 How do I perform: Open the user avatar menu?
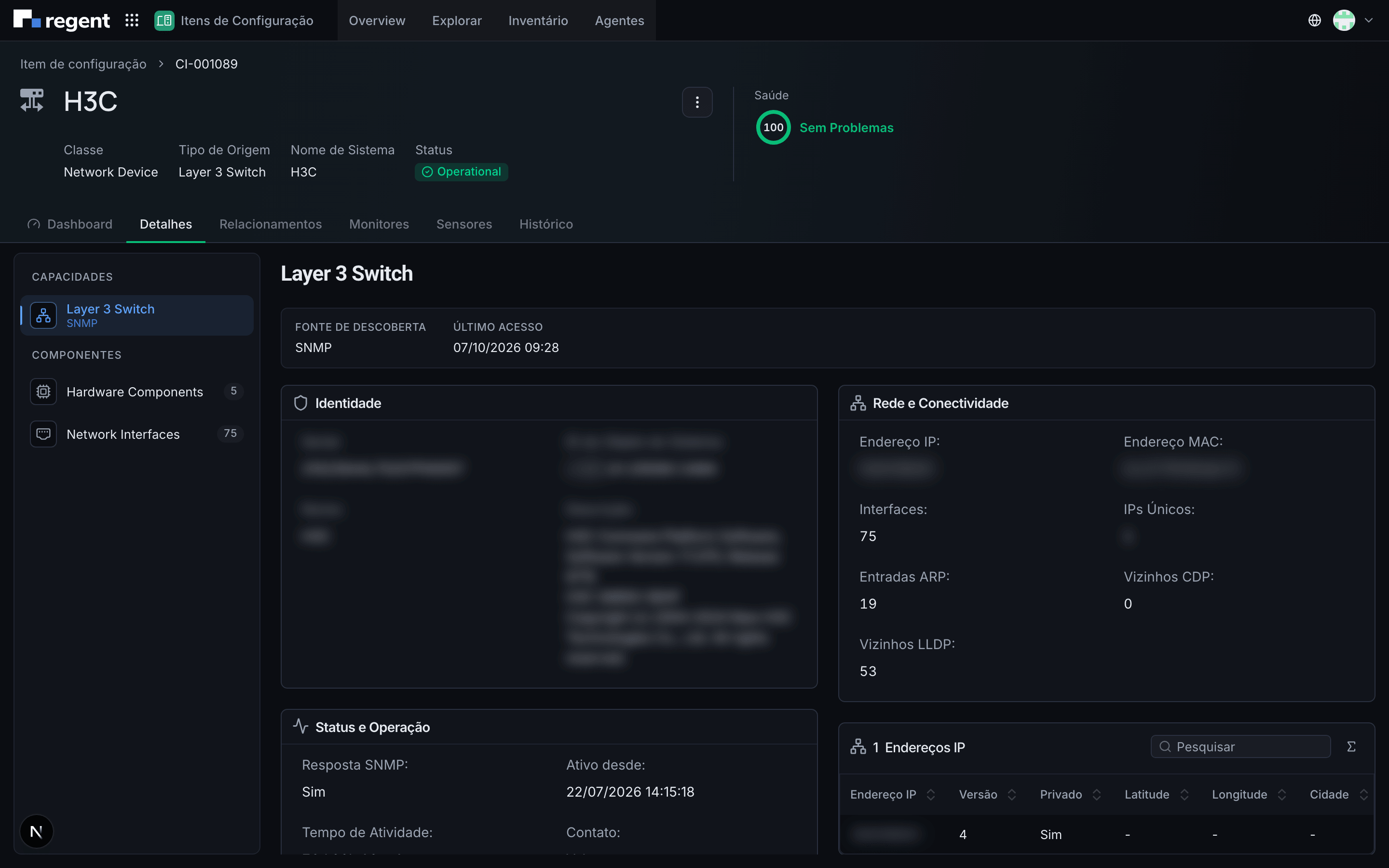click(1344, 21)
